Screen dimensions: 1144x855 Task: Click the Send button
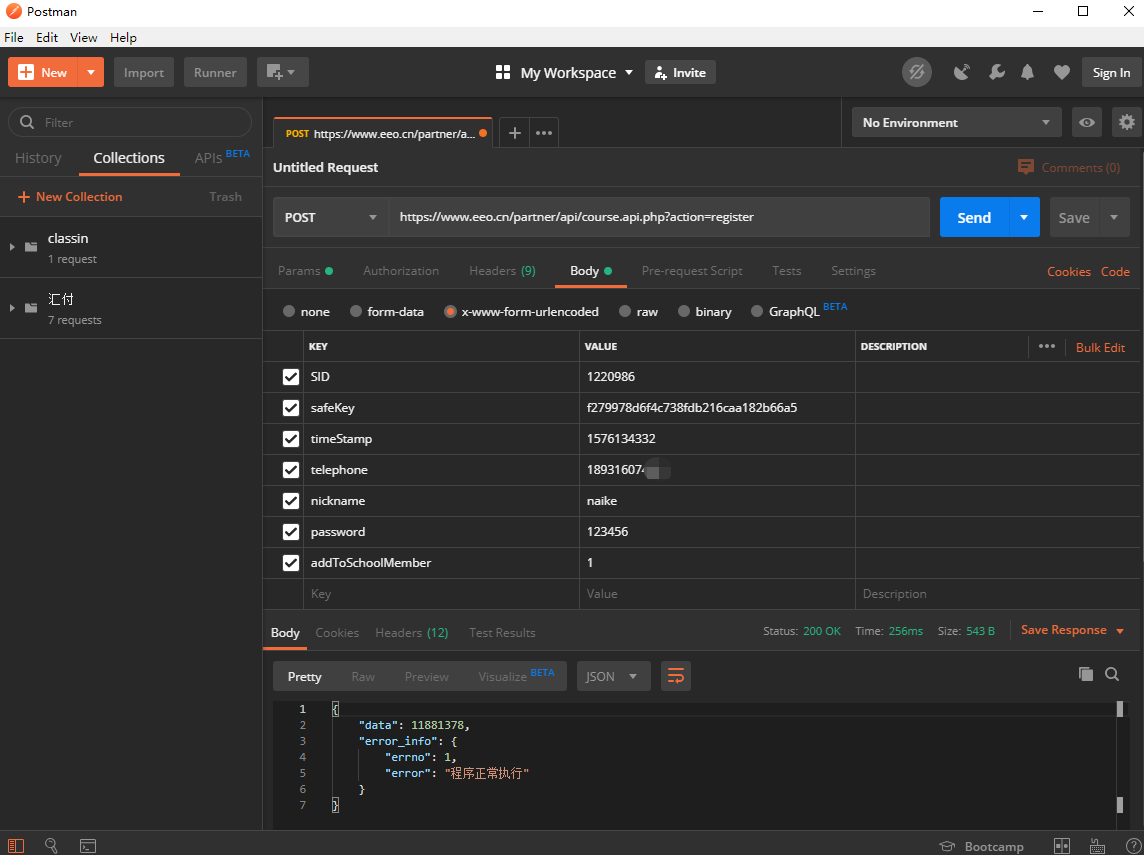tap(974, 217)
